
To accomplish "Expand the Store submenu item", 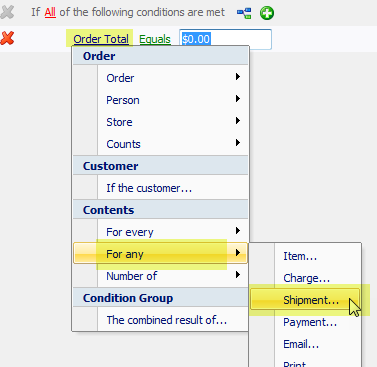I will point(160,122).
